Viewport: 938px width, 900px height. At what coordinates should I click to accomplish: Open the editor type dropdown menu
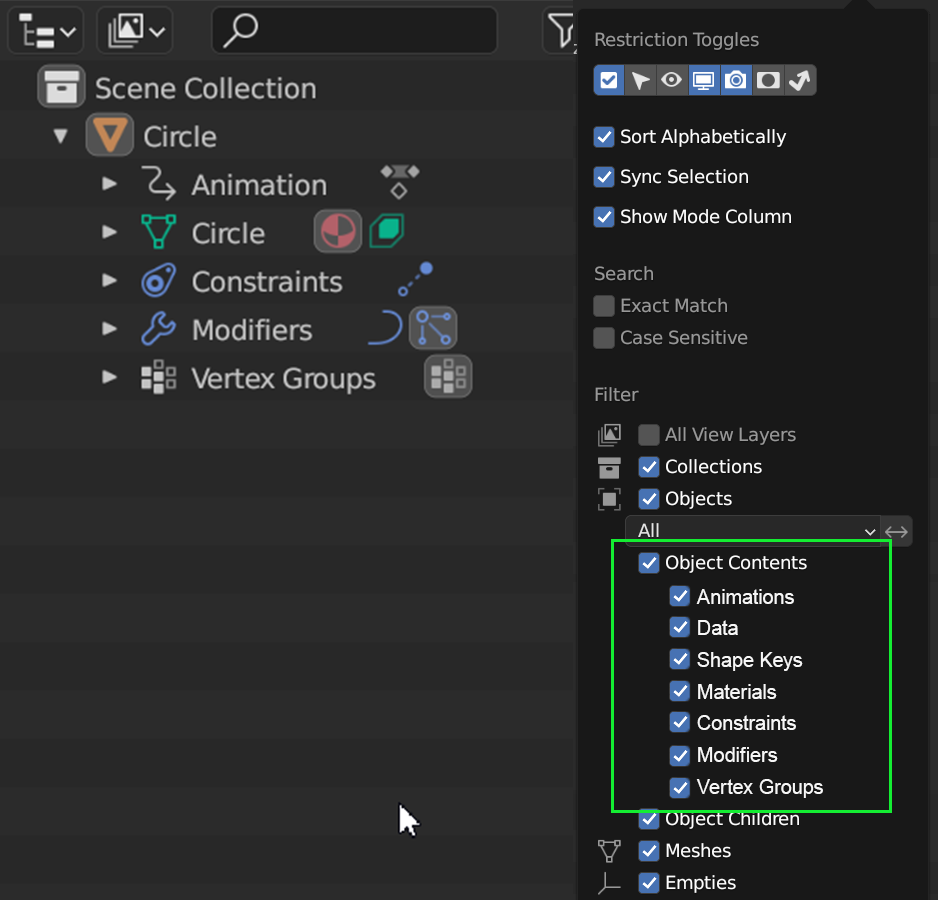(x=46, y=30)
